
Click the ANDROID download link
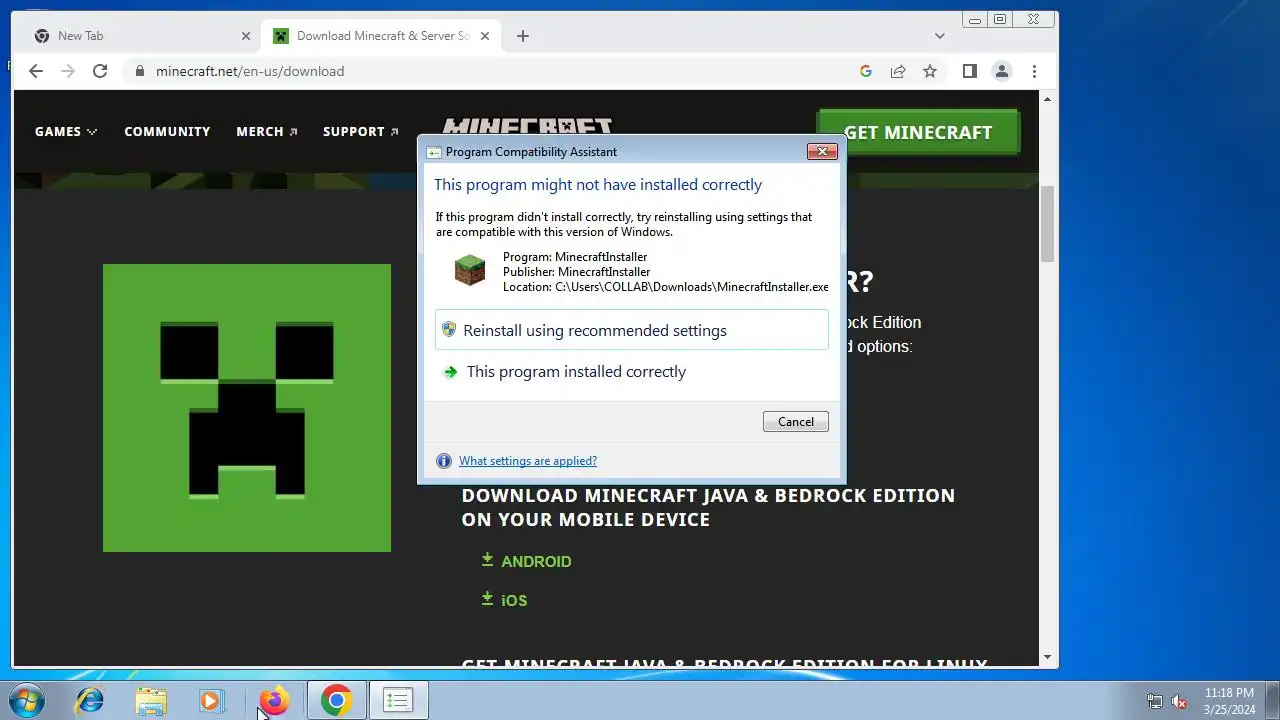tap(536, 562)
